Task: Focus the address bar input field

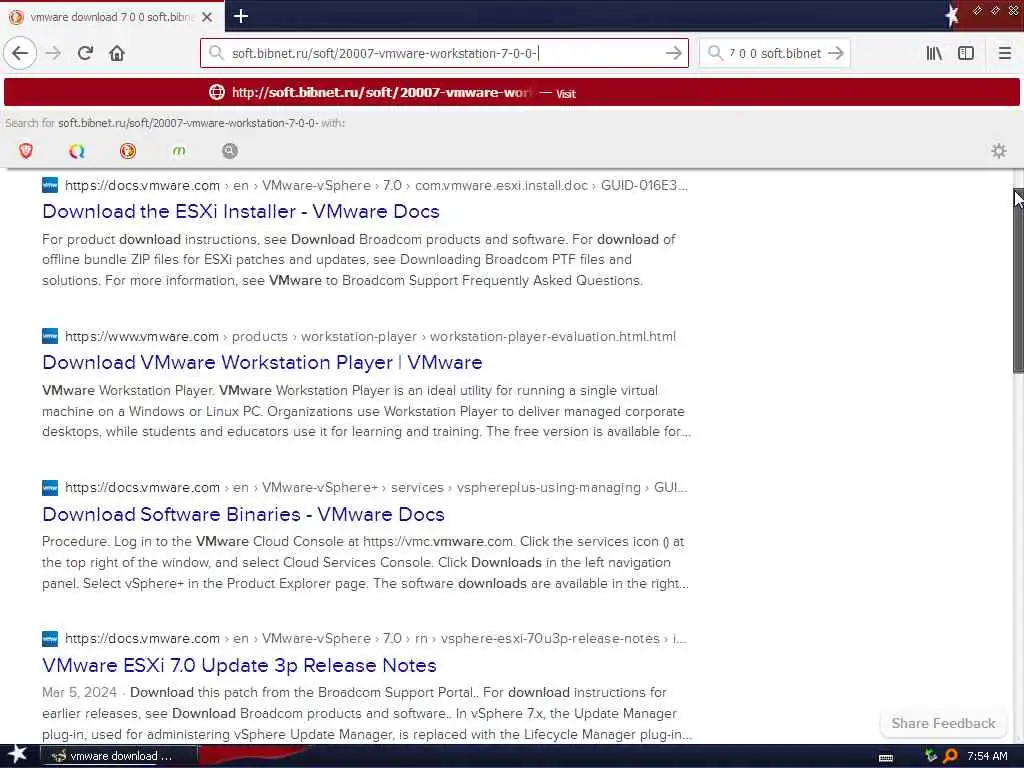Action: (x=444, y=53)
